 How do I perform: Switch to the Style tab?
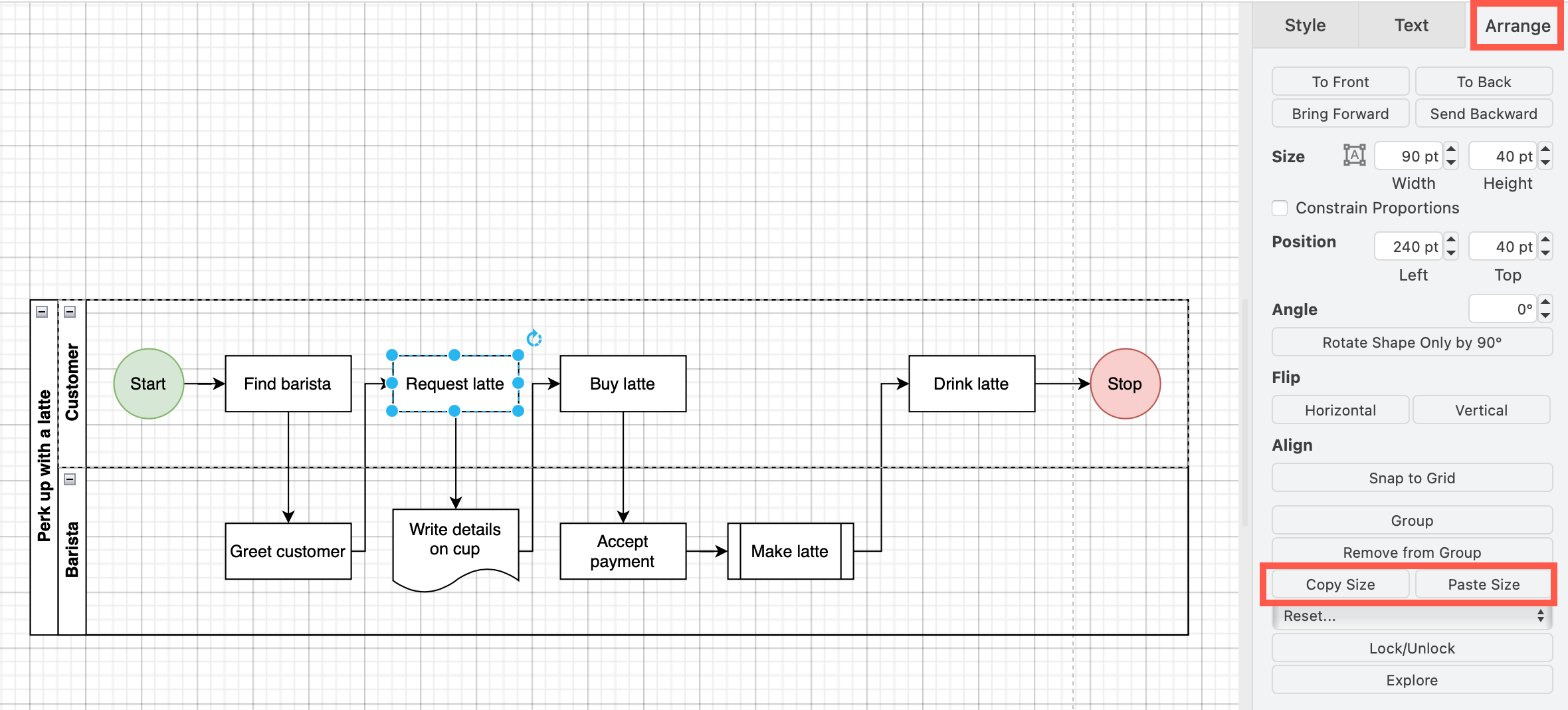tap(1304, 25)
